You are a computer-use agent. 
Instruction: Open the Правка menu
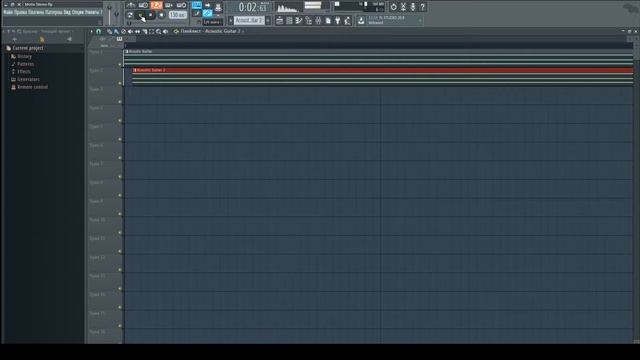click(x=21, y=12)
